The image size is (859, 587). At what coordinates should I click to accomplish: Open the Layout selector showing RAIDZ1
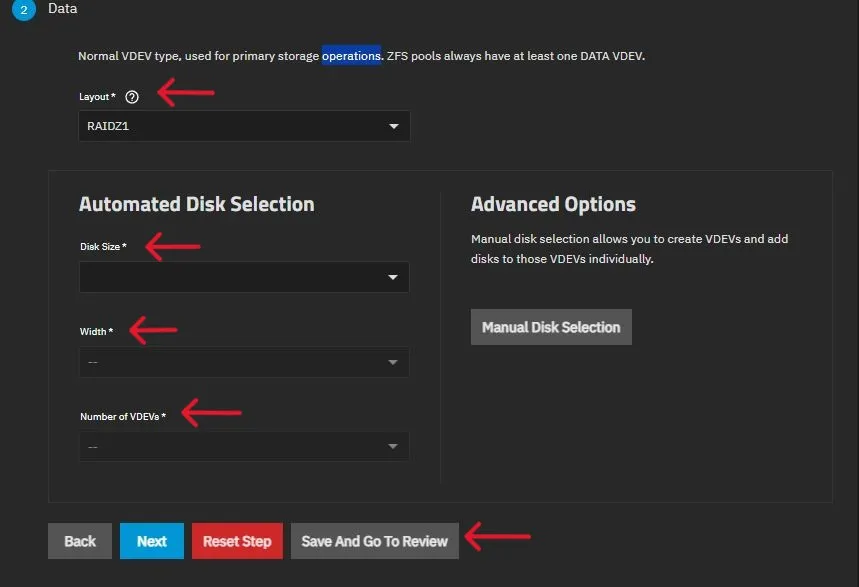click(x=240, y=126)
